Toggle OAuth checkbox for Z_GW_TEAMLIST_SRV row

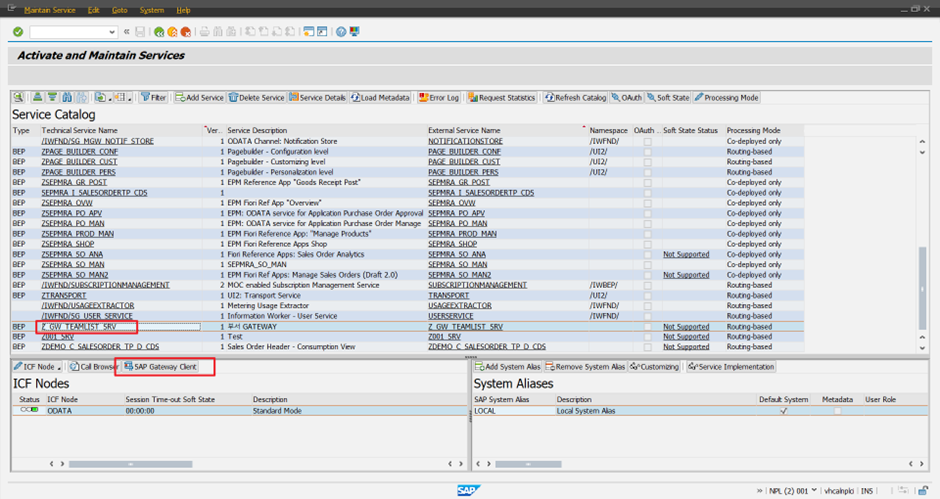(x=647, y=327)
